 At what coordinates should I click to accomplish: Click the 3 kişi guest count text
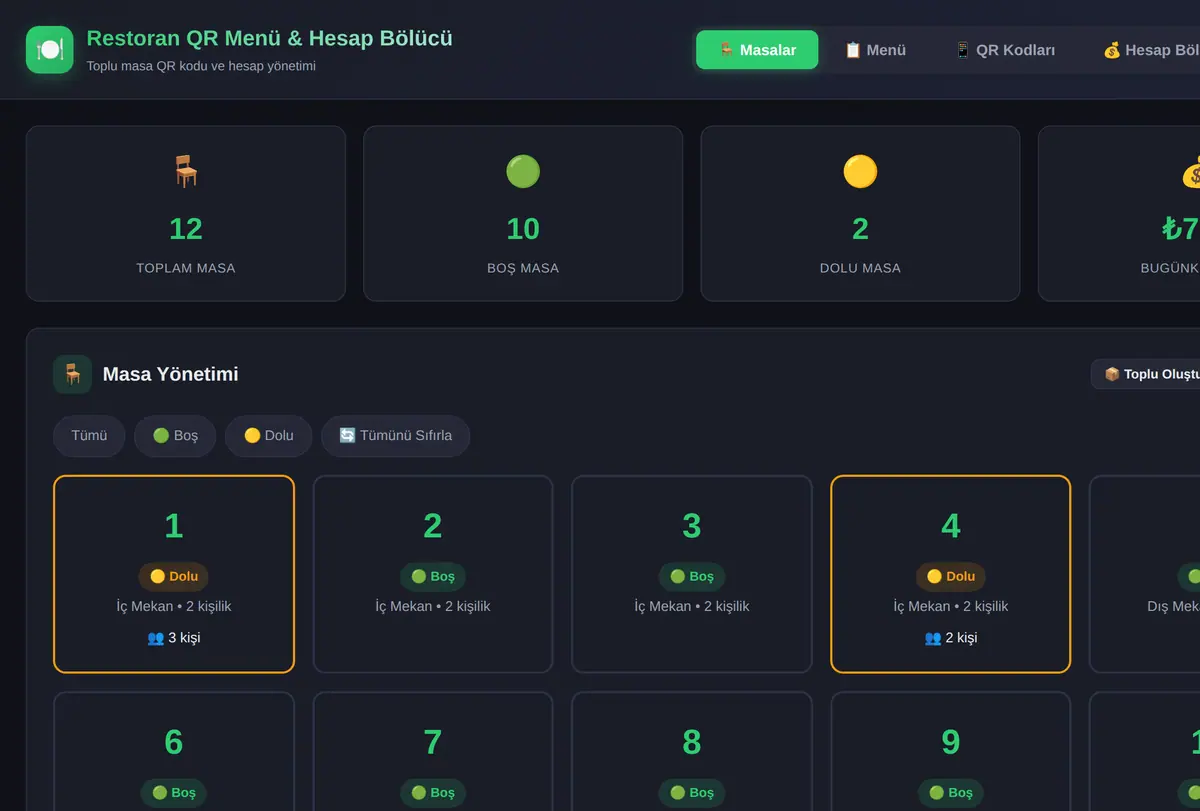pyautogui.click(x=184, y=637)
